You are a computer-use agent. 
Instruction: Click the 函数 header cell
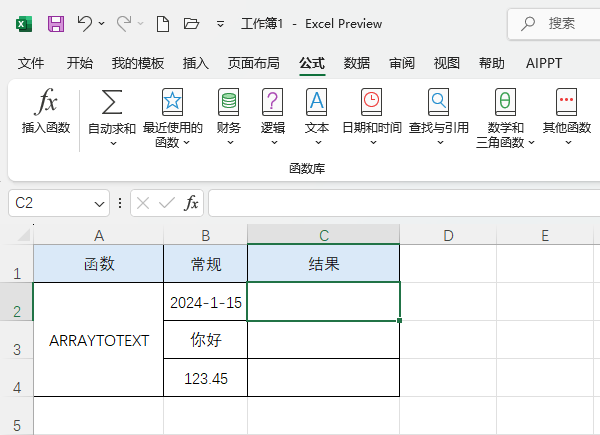coord(99,264)
